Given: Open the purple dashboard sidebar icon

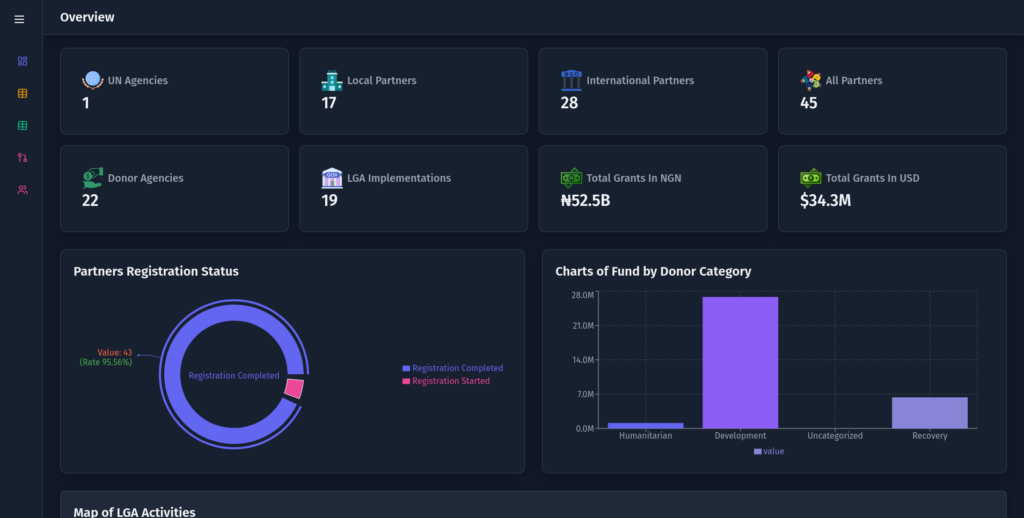Looking at the screenshot, I should pos(22,61).
